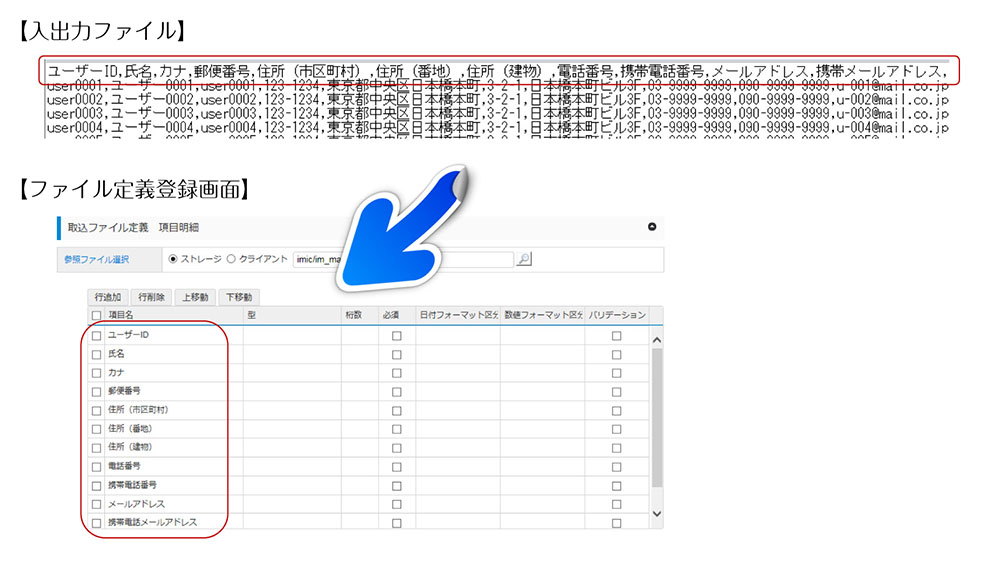The height and width of the screenshot is (563, 1000).
Task: Click the vertical scrollbar thumb
Action: (657, 417)
